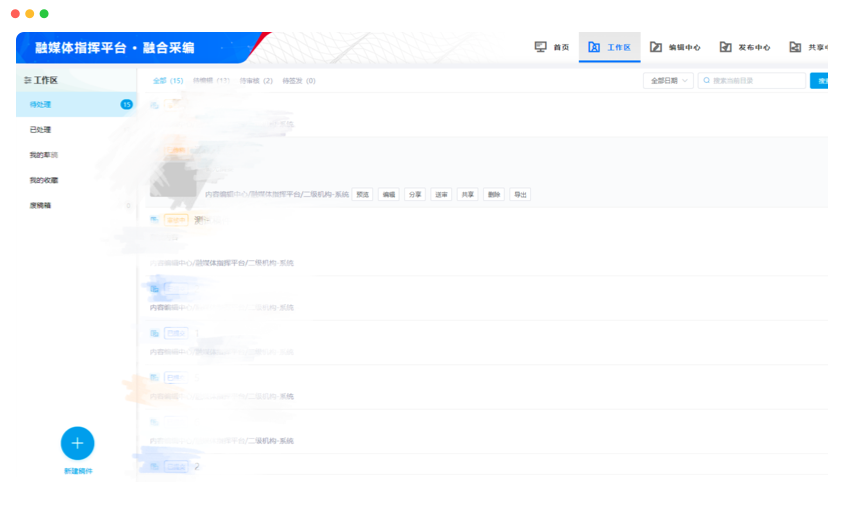Viewport: 844px width, 506px height.
Task: Click the 编辑中心 edit-folder icon
Action: [656, 47]
